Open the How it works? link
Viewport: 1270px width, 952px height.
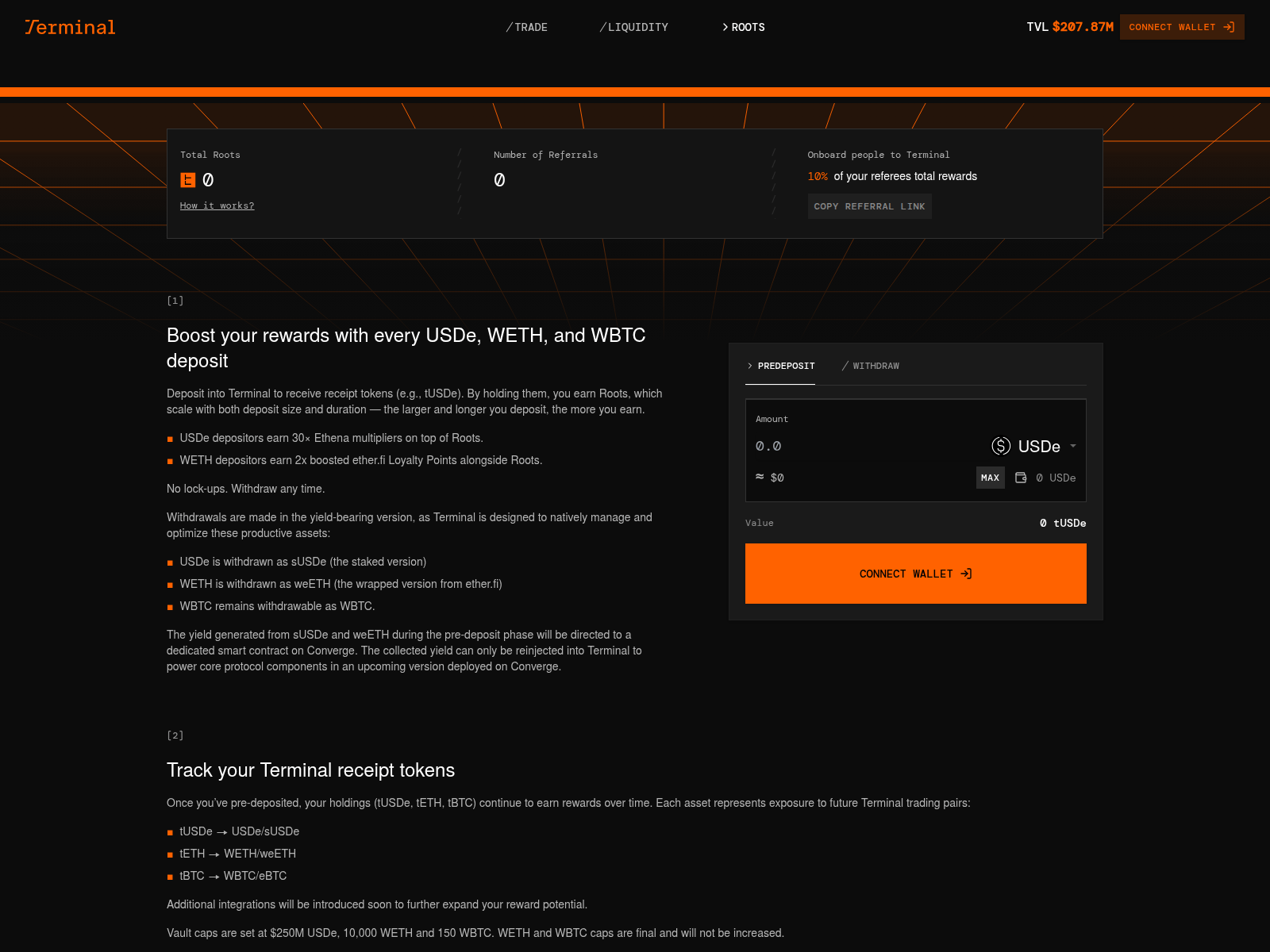[217, 205]
